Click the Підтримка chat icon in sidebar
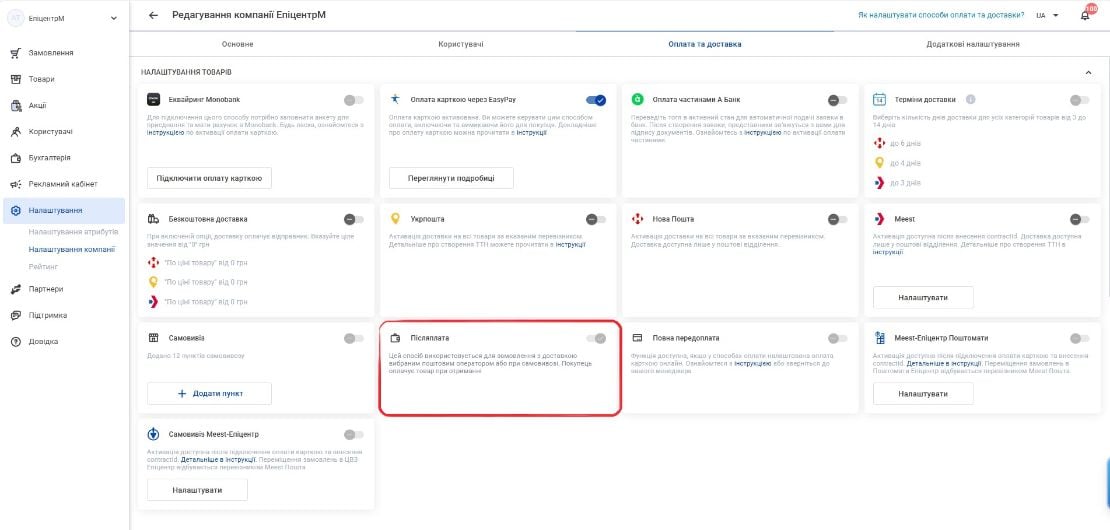 click(16, 315)
